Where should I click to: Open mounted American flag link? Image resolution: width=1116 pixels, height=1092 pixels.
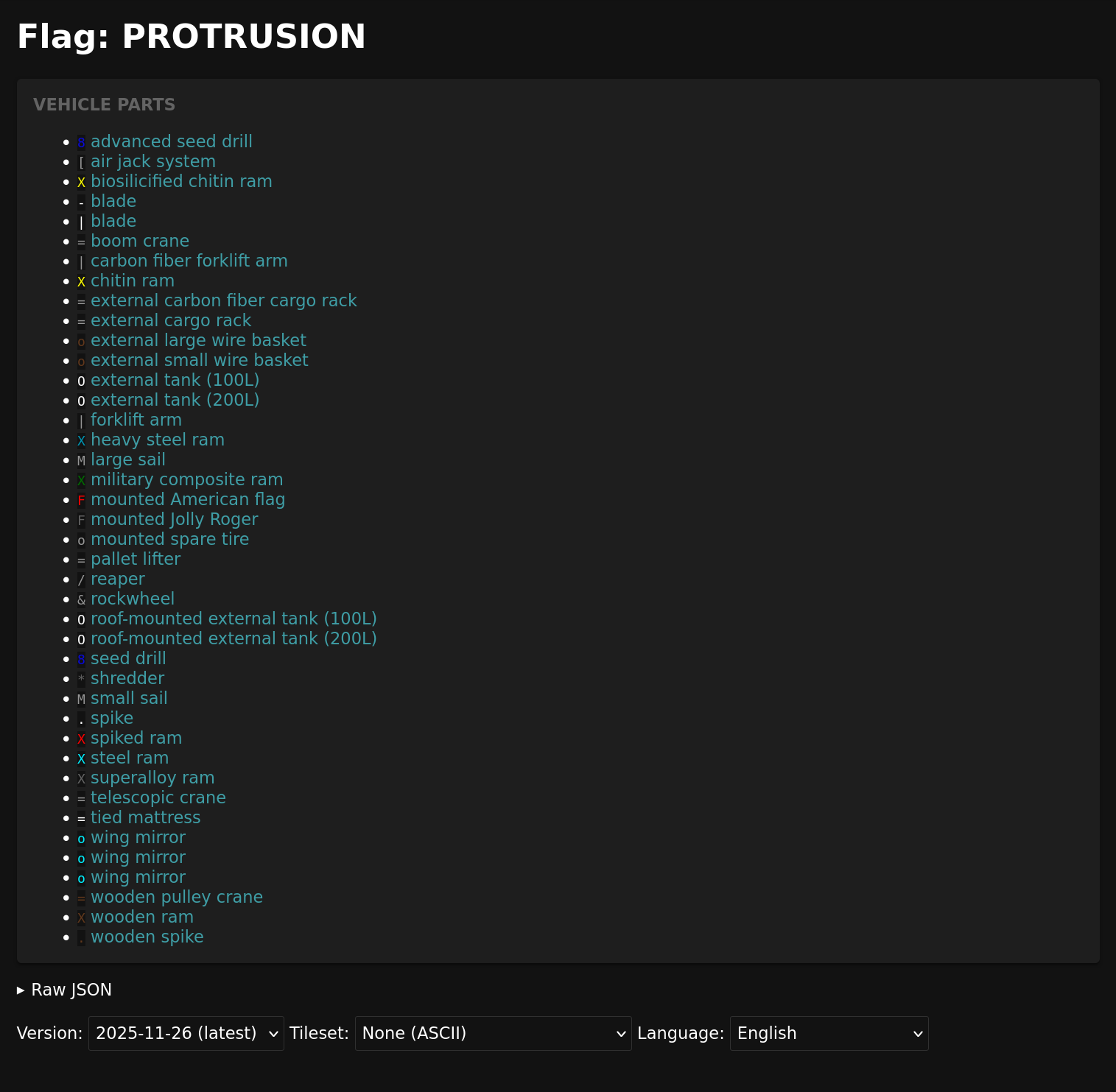pos(188,499)
